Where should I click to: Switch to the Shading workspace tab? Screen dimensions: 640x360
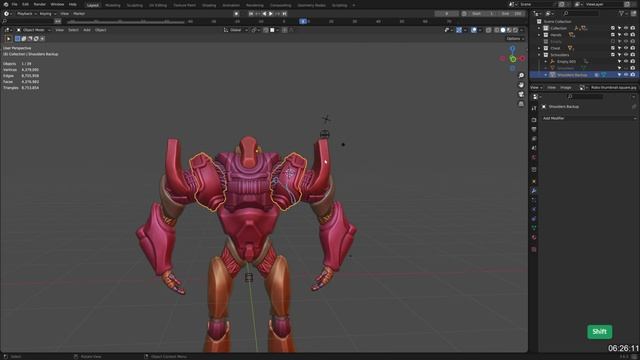click(x=209, y=5)
